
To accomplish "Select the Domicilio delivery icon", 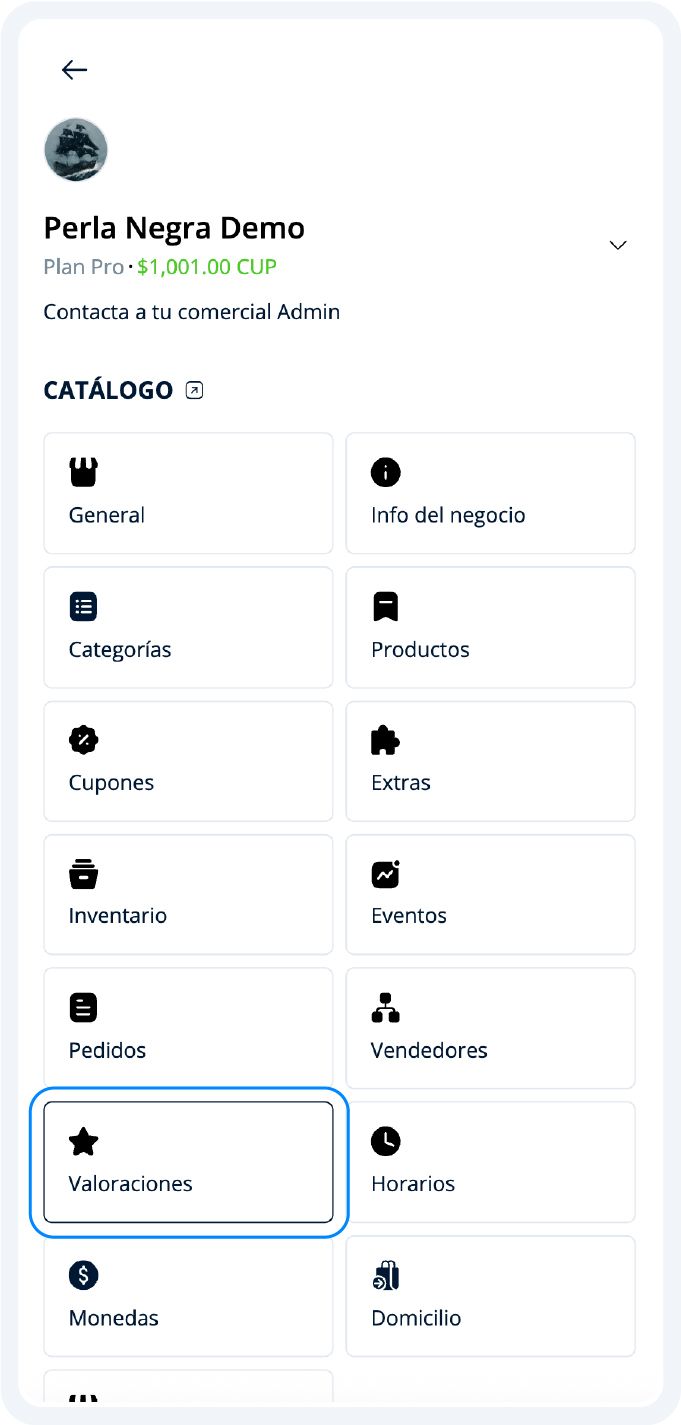I will coord(386,1275).
